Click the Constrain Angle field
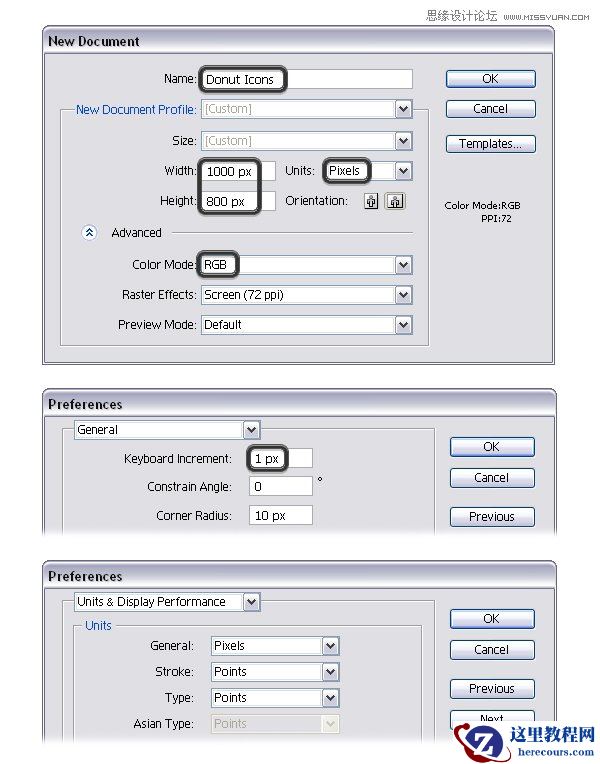This screenshot has height=764, width=600. tap(281, 486)
